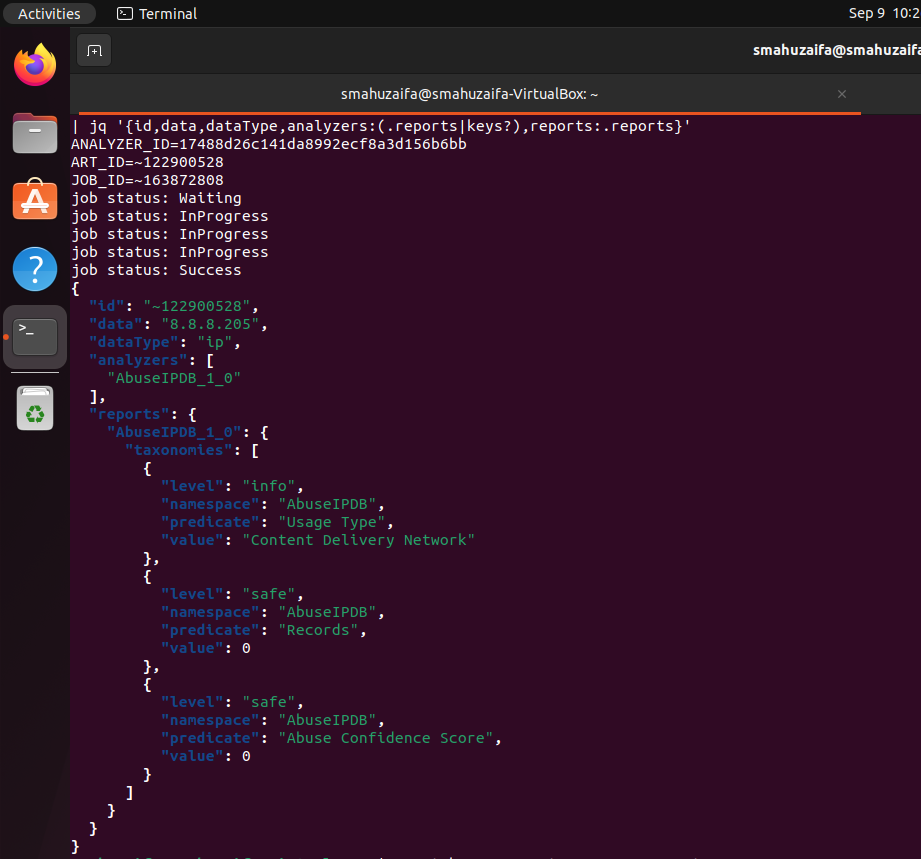Select the Terminal icon in dock
The image size is (921, 859).
34,337
